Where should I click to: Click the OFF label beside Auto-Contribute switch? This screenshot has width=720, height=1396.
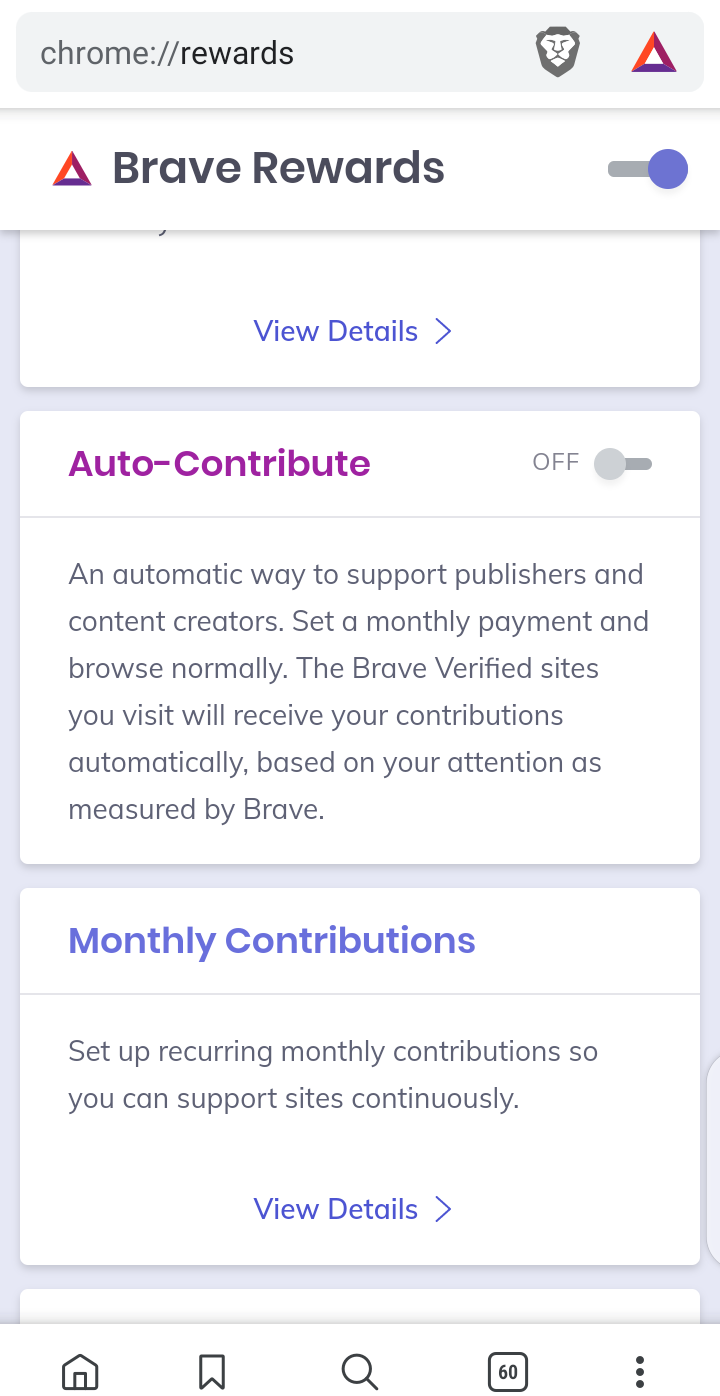[556, 462]
